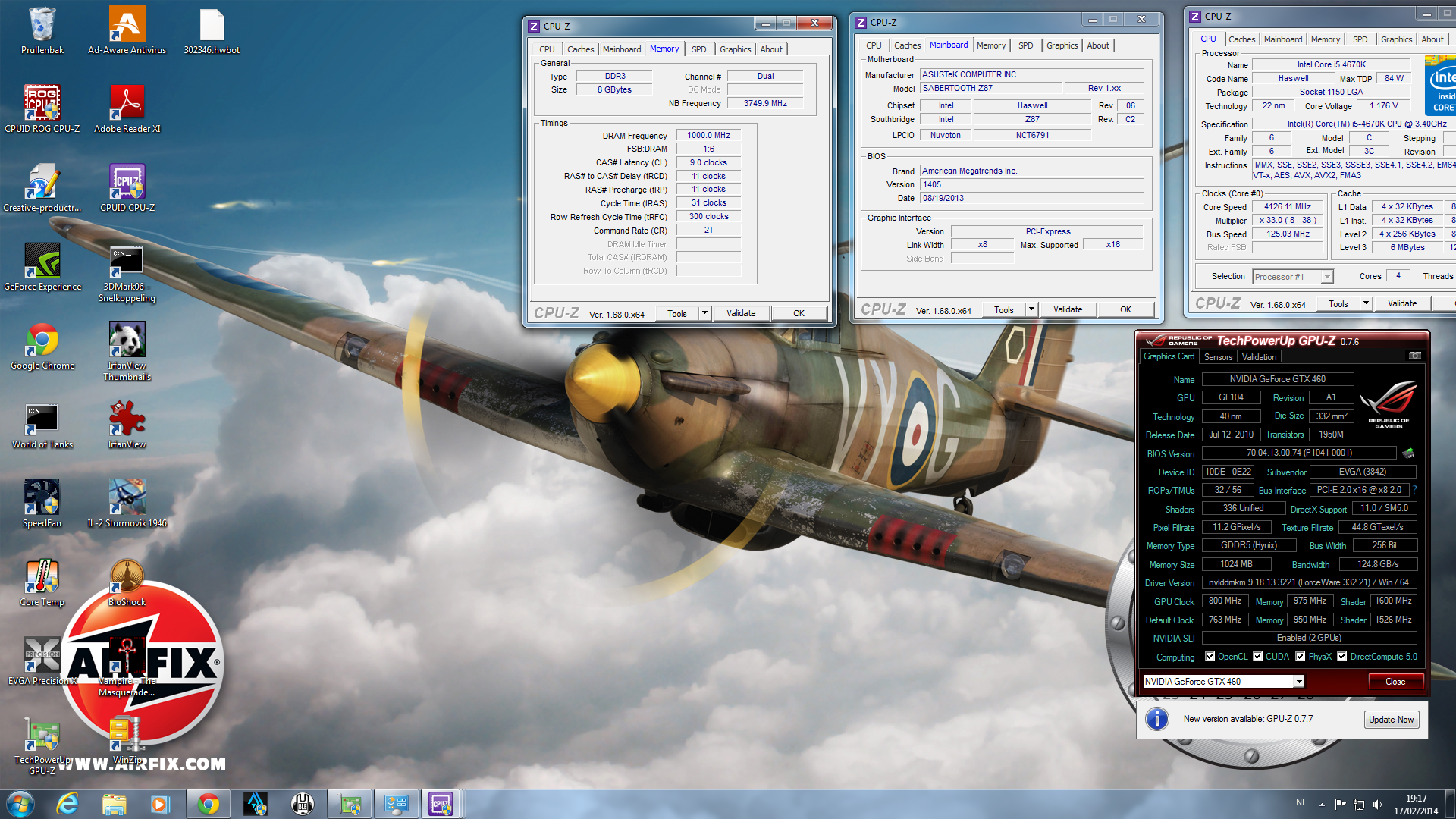Click OK in the Mainboard CPU-Z window
Screen dimensions: 1456x819
pyautogui.click(x=1125, y=309)
